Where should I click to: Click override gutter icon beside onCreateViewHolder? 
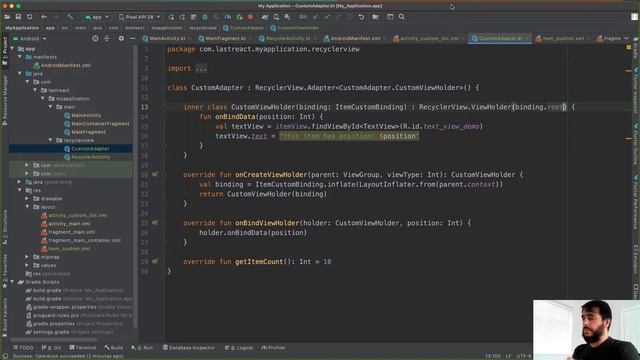155,174
